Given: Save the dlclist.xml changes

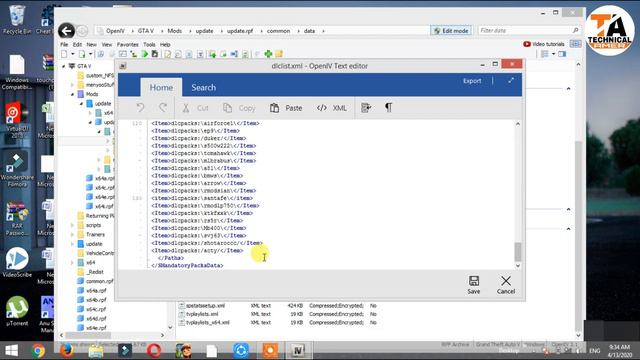Looking at the screenshot, I should point(473,284).
